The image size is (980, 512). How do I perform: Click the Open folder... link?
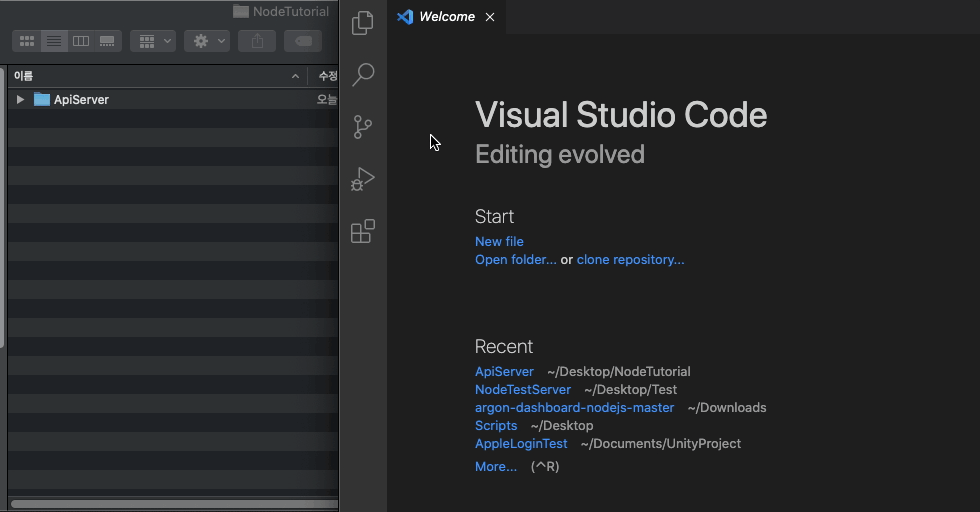[x=516, y=259]
